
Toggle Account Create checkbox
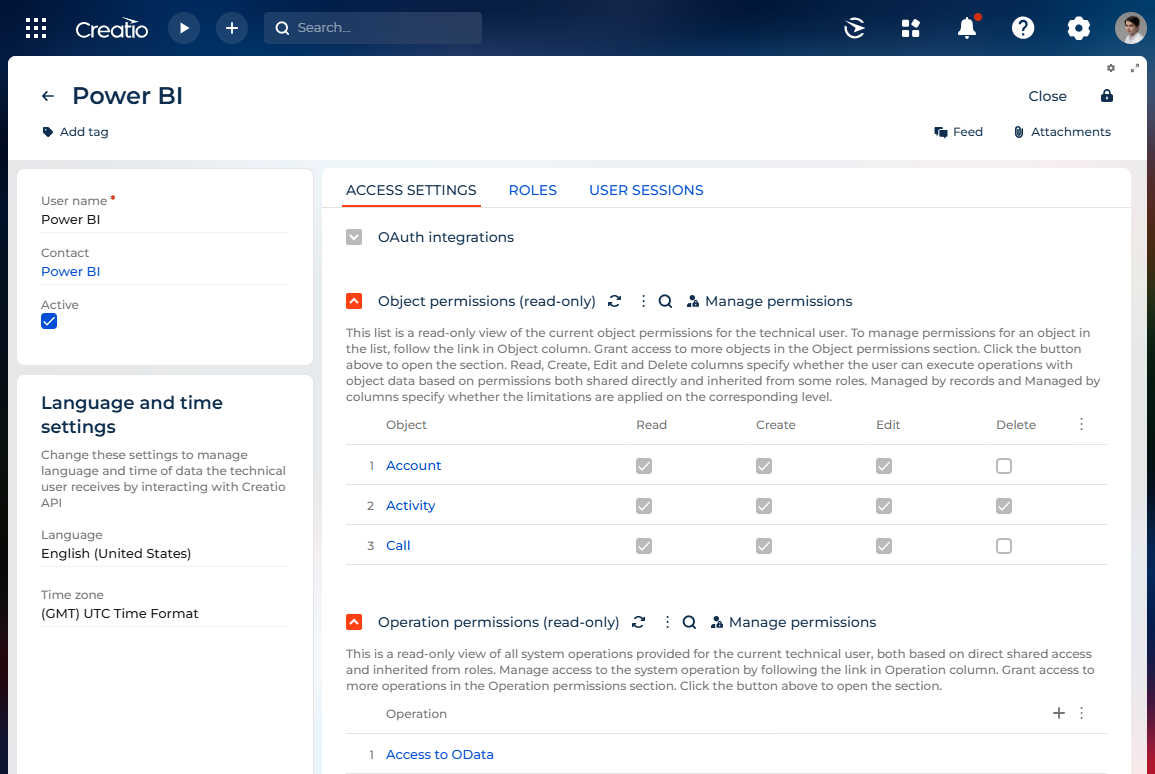tap(764, 466)
